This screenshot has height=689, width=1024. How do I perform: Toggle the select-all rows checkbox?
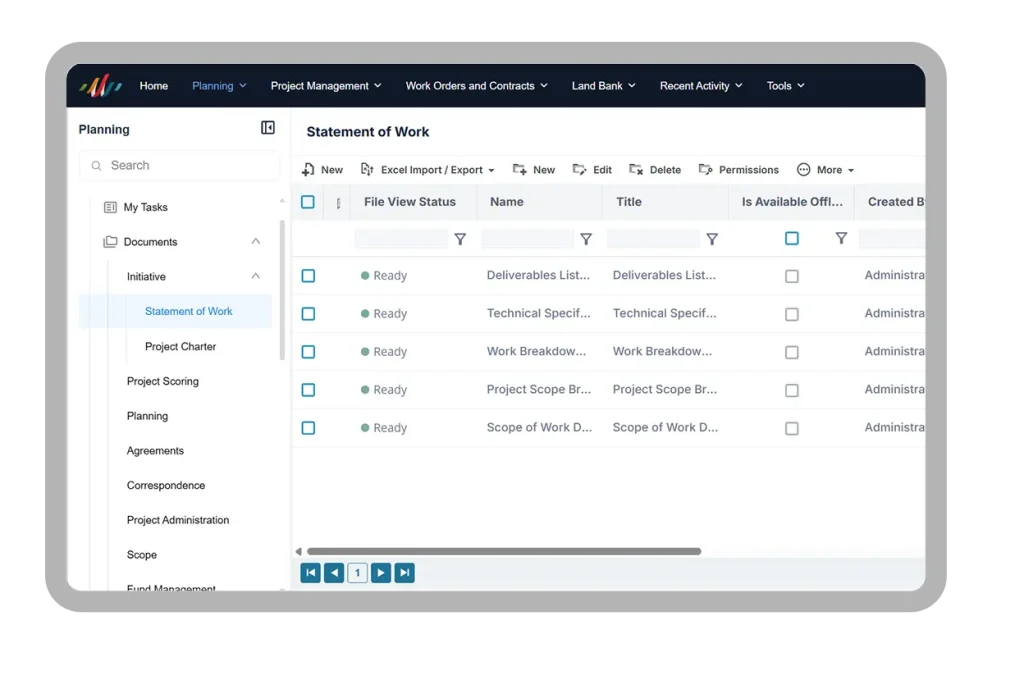[x=308, y=202]
